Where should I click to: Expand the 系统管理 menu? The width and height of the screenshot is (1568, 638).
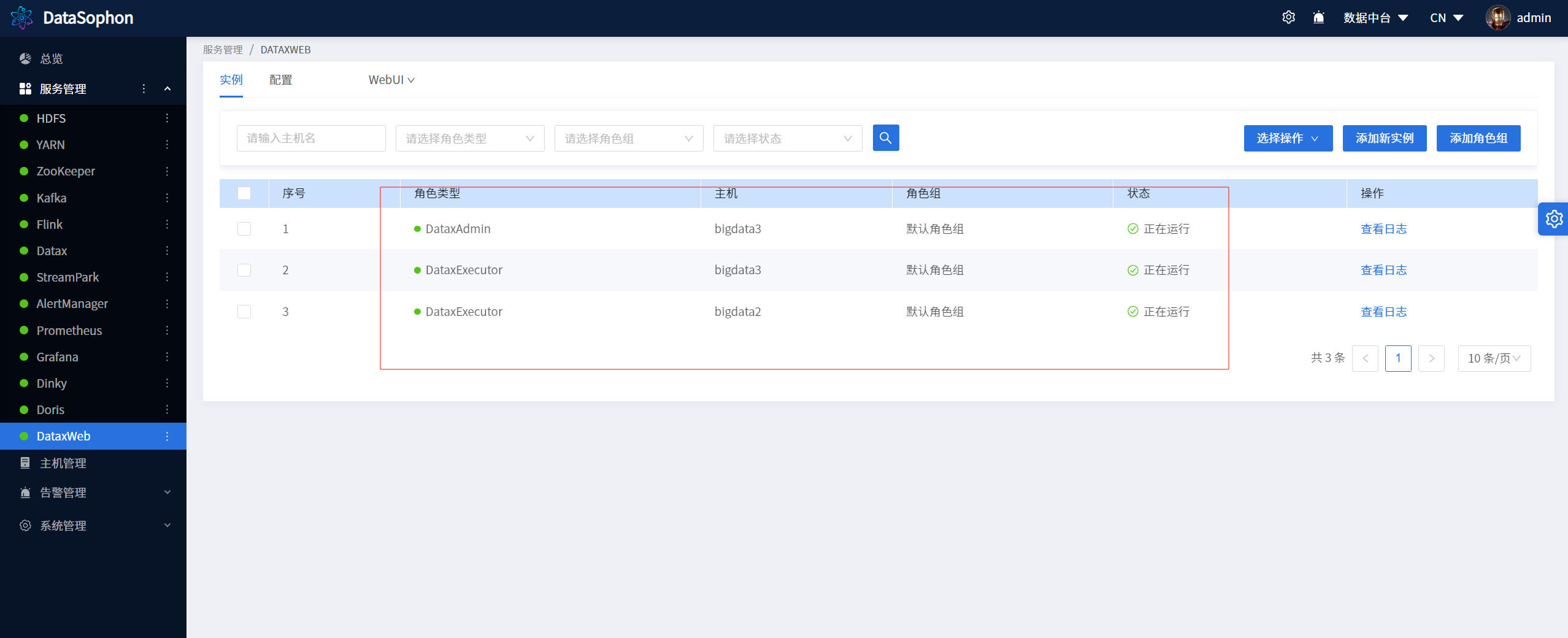pyautogui.click(x=93, y=525)
